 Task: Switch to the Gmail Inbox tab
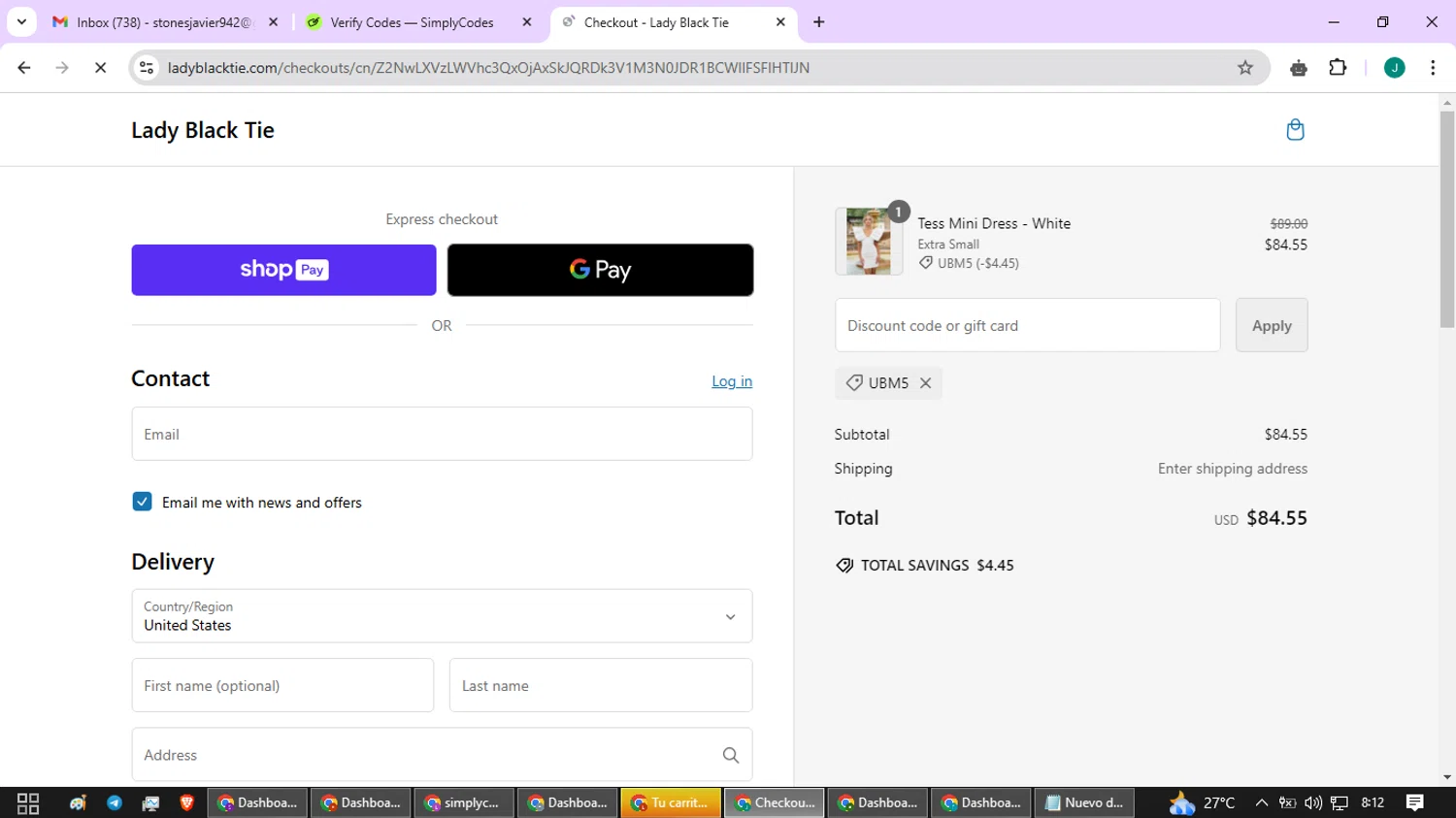(164, 21)
